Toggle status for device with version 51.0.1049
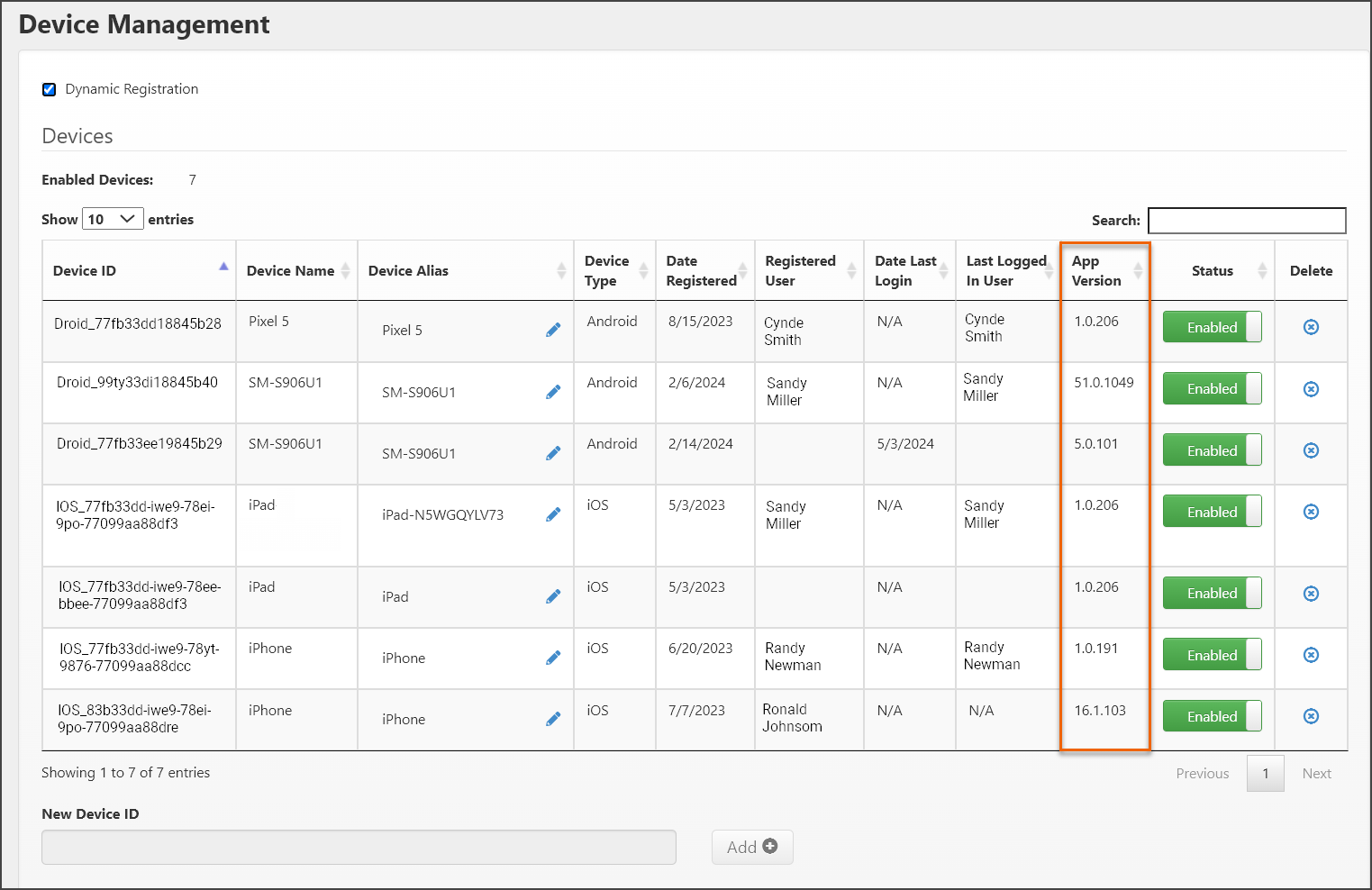This screenshot has height=890, width=1372. (x=1212, y=389)
